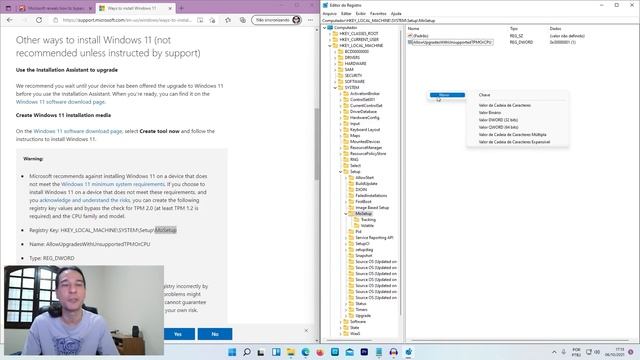Collapse the SYSTEM key node
The width and height of the screenshot is (640, 360).
pyautogui.click(x=336, y=87)
